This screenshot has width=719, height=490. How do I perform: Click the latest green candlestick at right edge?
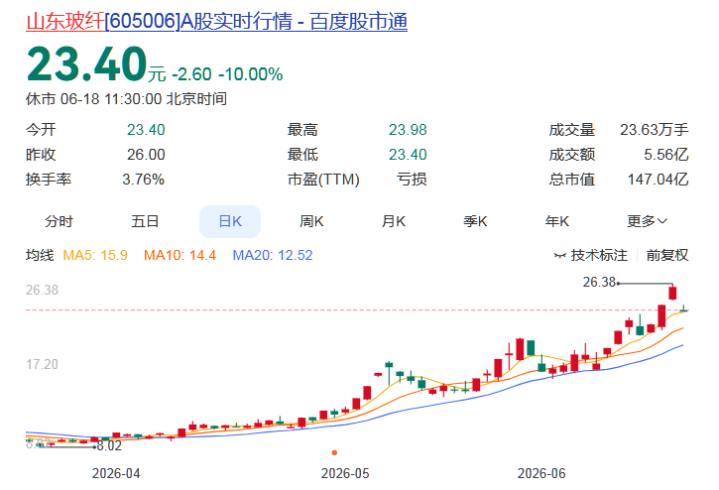683,309
